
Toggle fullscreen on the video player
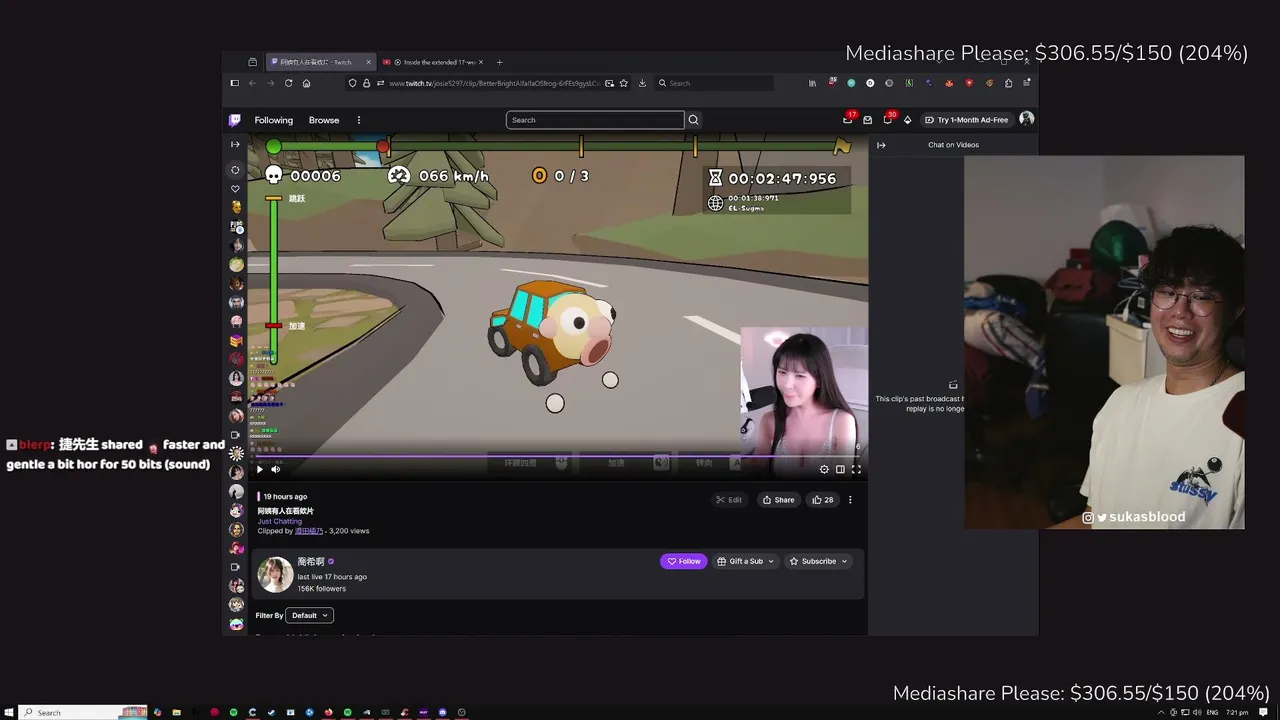coord(856,469)
